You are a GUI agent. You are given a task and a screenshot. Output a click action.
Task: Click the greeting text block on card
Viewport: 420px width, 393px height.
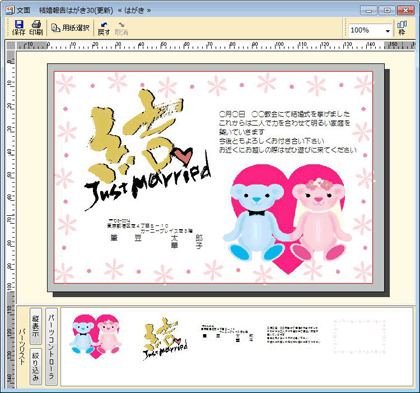tap(287, 132)
